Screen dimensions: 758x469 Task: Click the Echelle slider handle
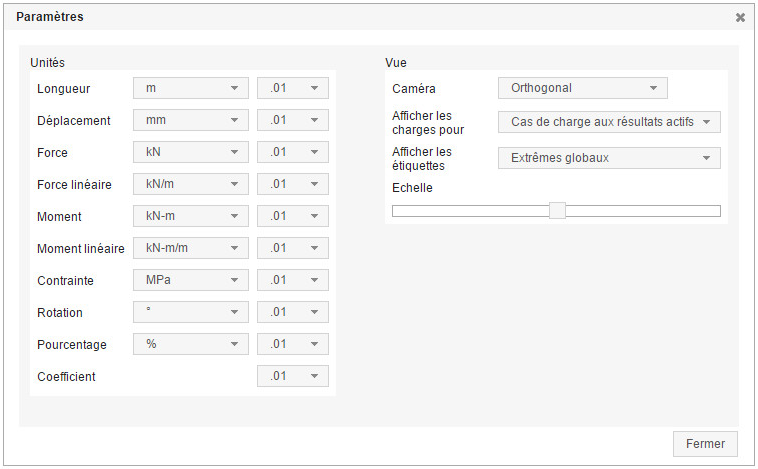(x=558, y=210)
